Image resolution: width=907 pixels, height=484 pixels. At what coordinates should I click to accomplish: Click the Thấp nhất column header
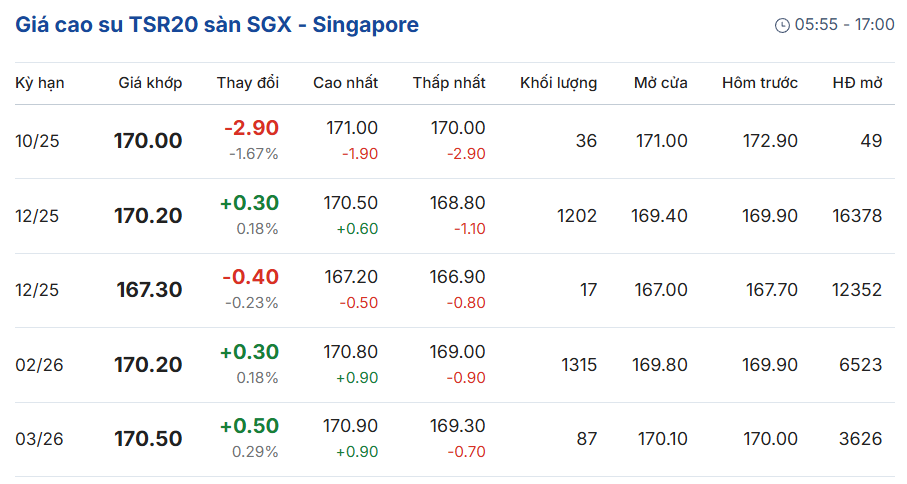449,83
